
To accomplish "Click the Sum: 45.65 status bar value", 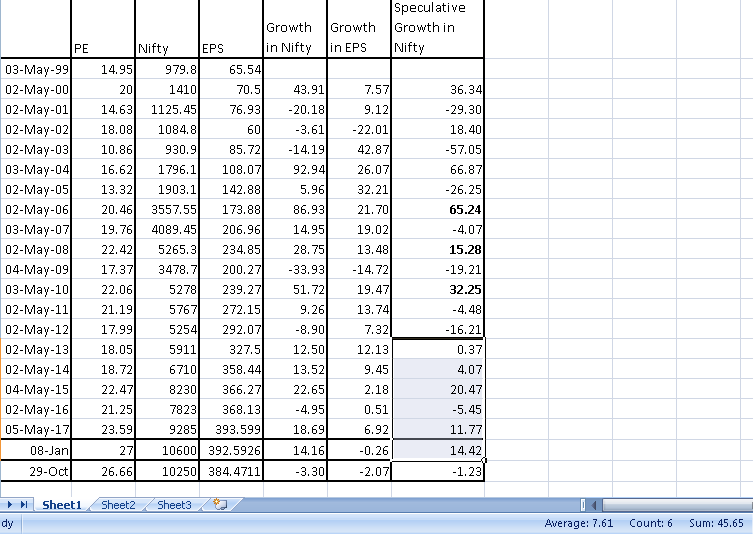I will [x=714, y=523].
